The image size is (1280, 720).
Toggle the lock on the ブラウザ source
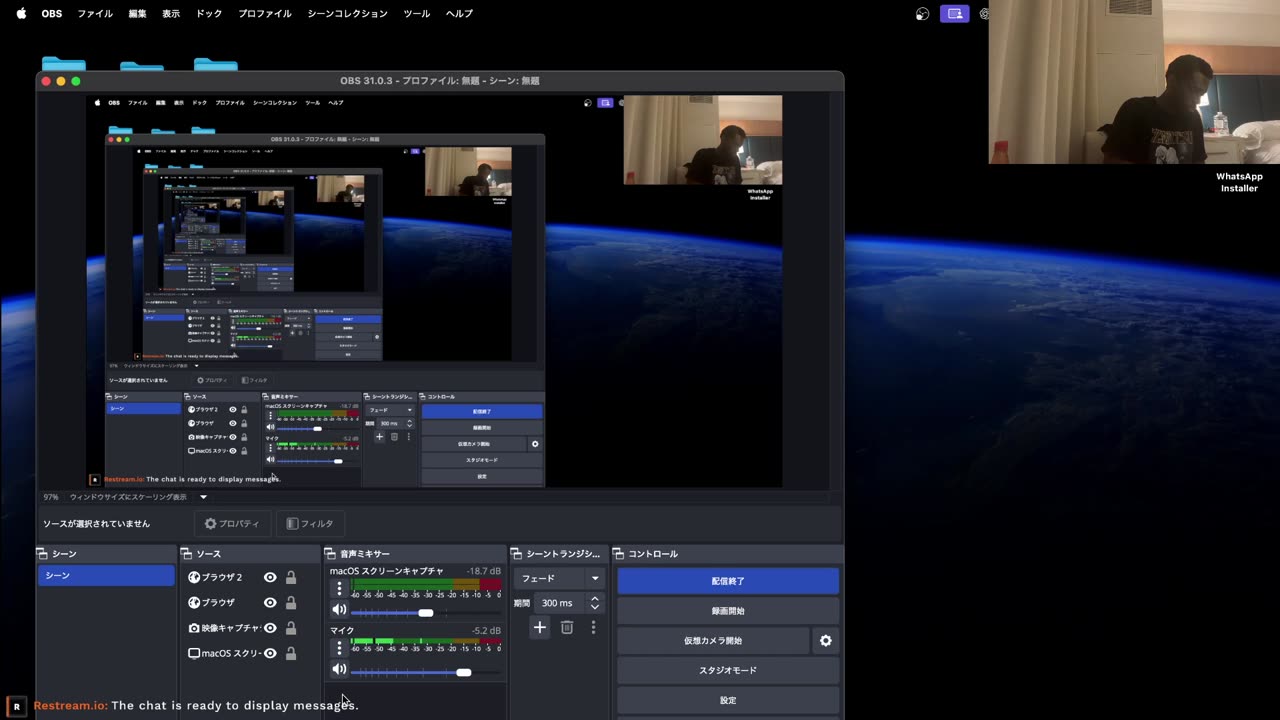291,602
